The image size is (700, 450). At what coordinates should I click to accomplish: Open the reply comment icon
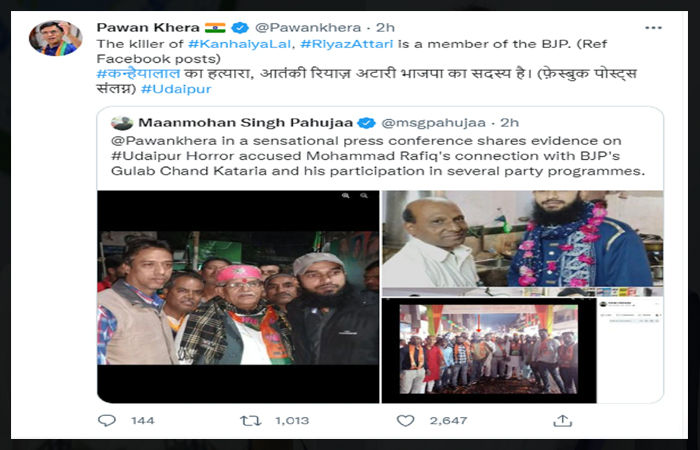pyautogui.click(x=107, y=421)
